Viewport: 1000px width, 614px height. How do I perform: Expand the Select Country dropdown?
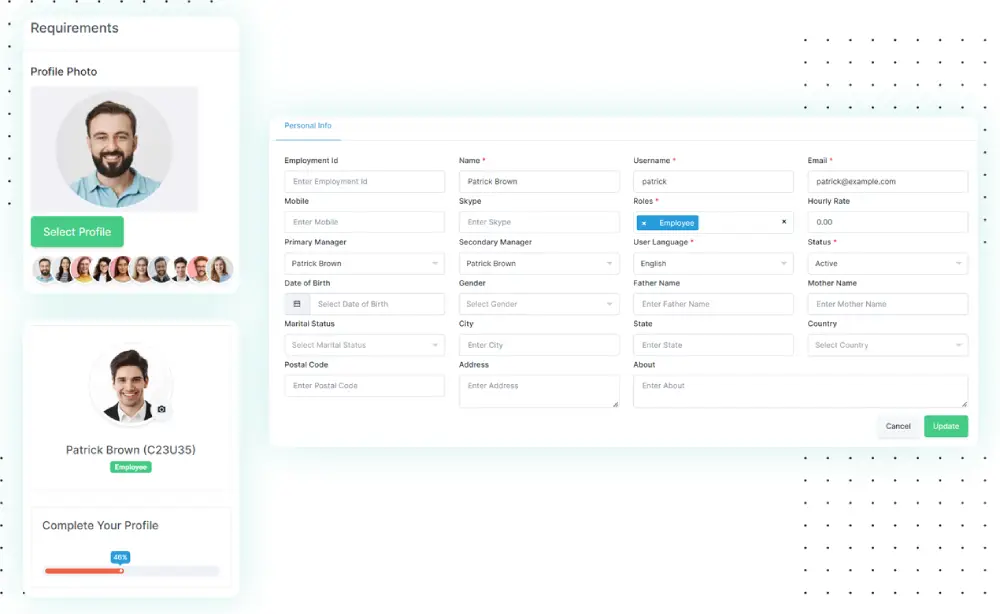[x=887, y=345]
